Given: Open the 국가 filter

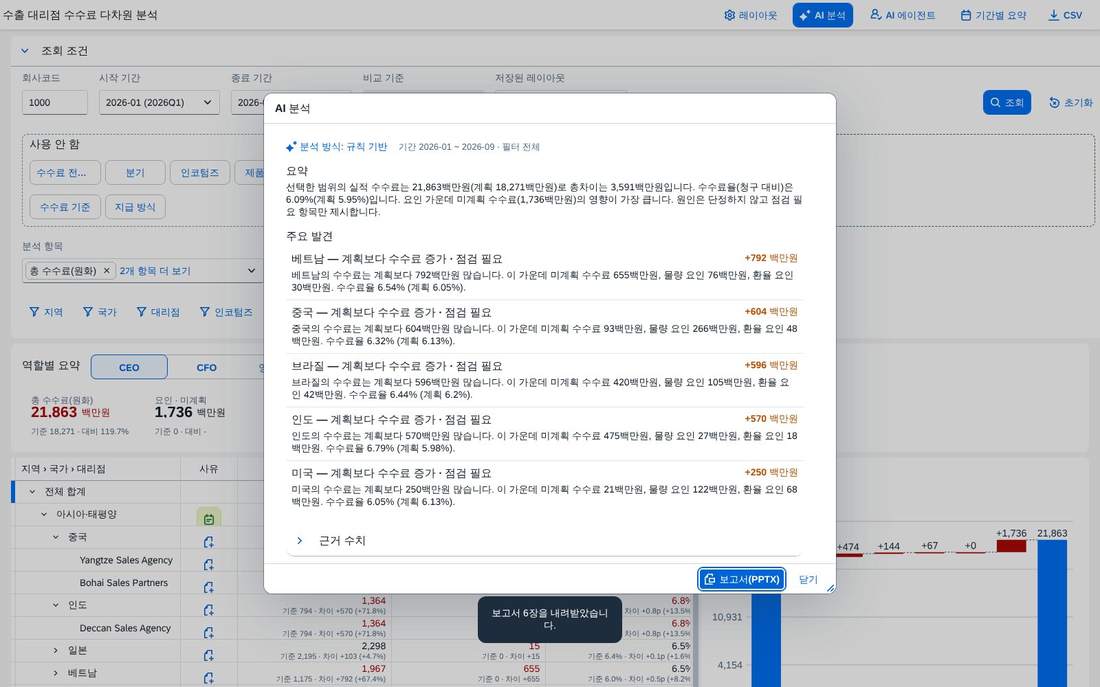Looking at the screenshot, I should coord(99,312).
